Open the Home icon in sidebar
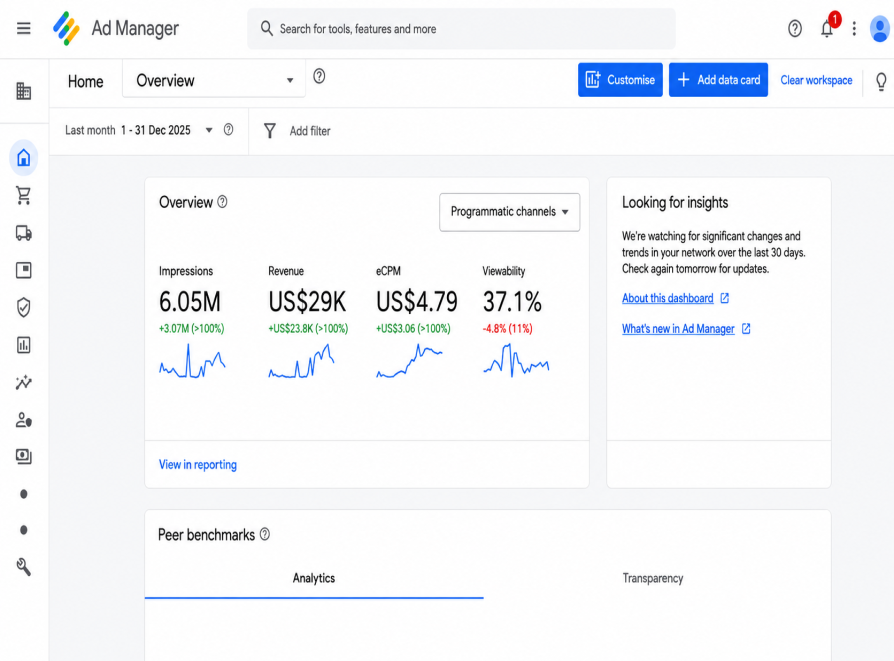The height and width of the screenshot is (661, 894). [x=23, y=157]
